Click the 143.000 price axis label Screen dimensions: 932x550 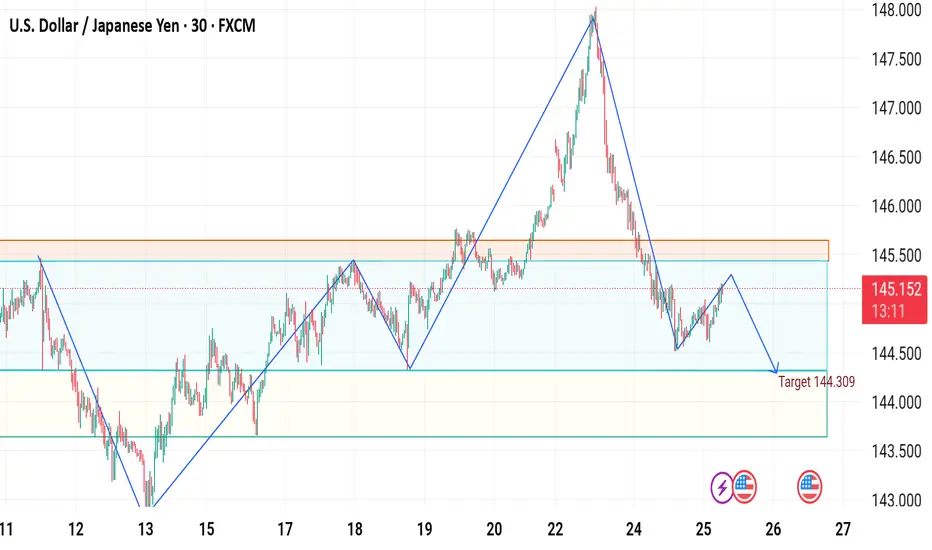coord(896,501)
